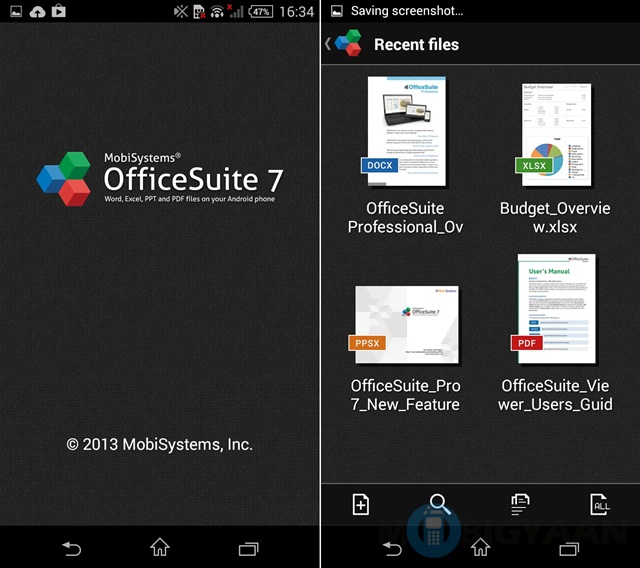The width and height of the screenshot is (640, 568).
Task: Tap the 'Recent files' header title
Action: click(x=416, y=44)
